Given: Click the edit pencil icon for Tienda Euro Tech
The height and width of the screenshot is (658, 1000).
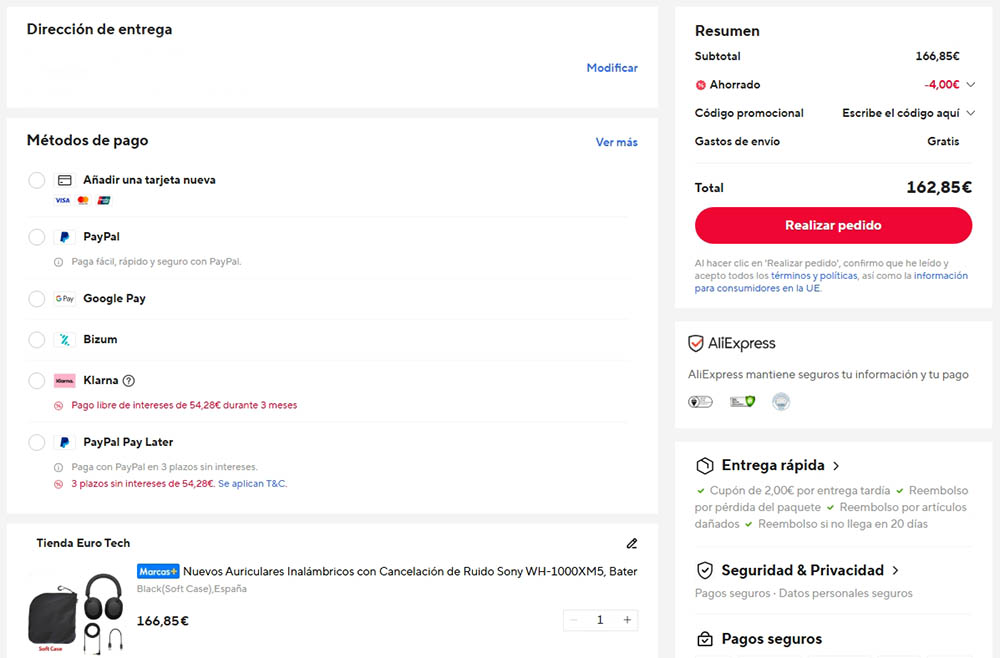Looking at the screenshot, I should pos(631,543).
